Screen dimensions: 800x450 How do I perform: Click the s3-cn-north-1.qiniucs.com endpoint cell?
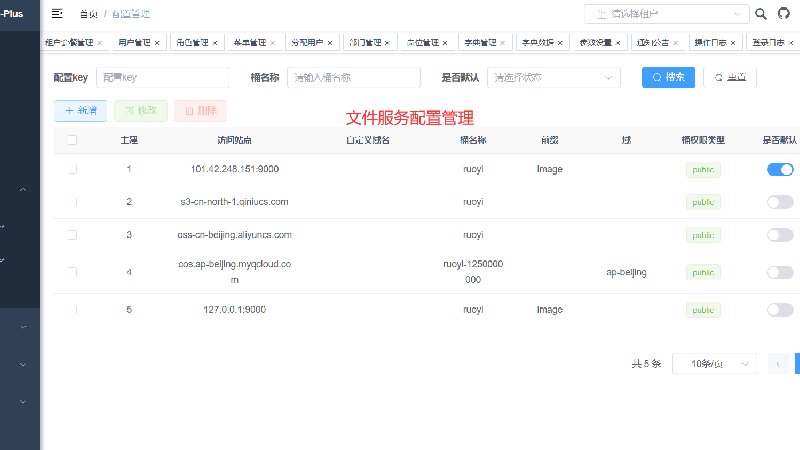coord(235,202)
